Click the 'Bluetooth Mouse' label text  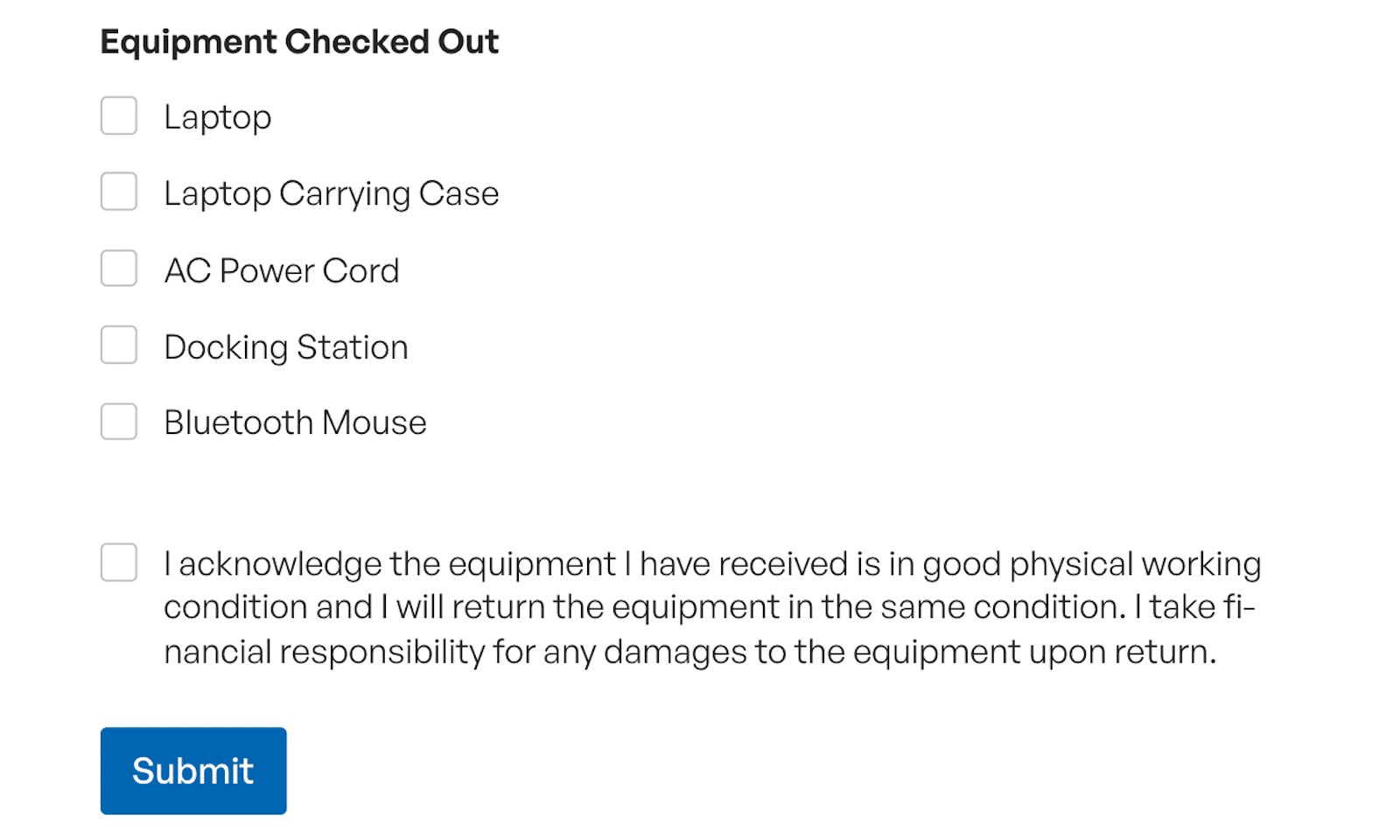295,423
